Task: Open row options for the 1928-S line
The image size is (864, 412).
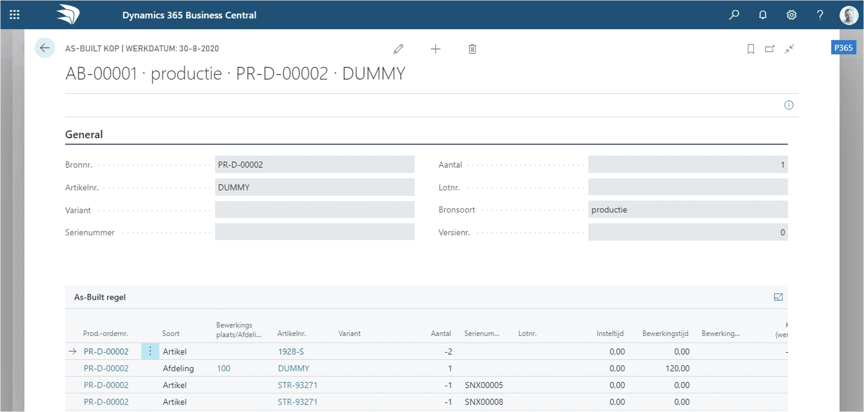Action: [x=150, y=351]
